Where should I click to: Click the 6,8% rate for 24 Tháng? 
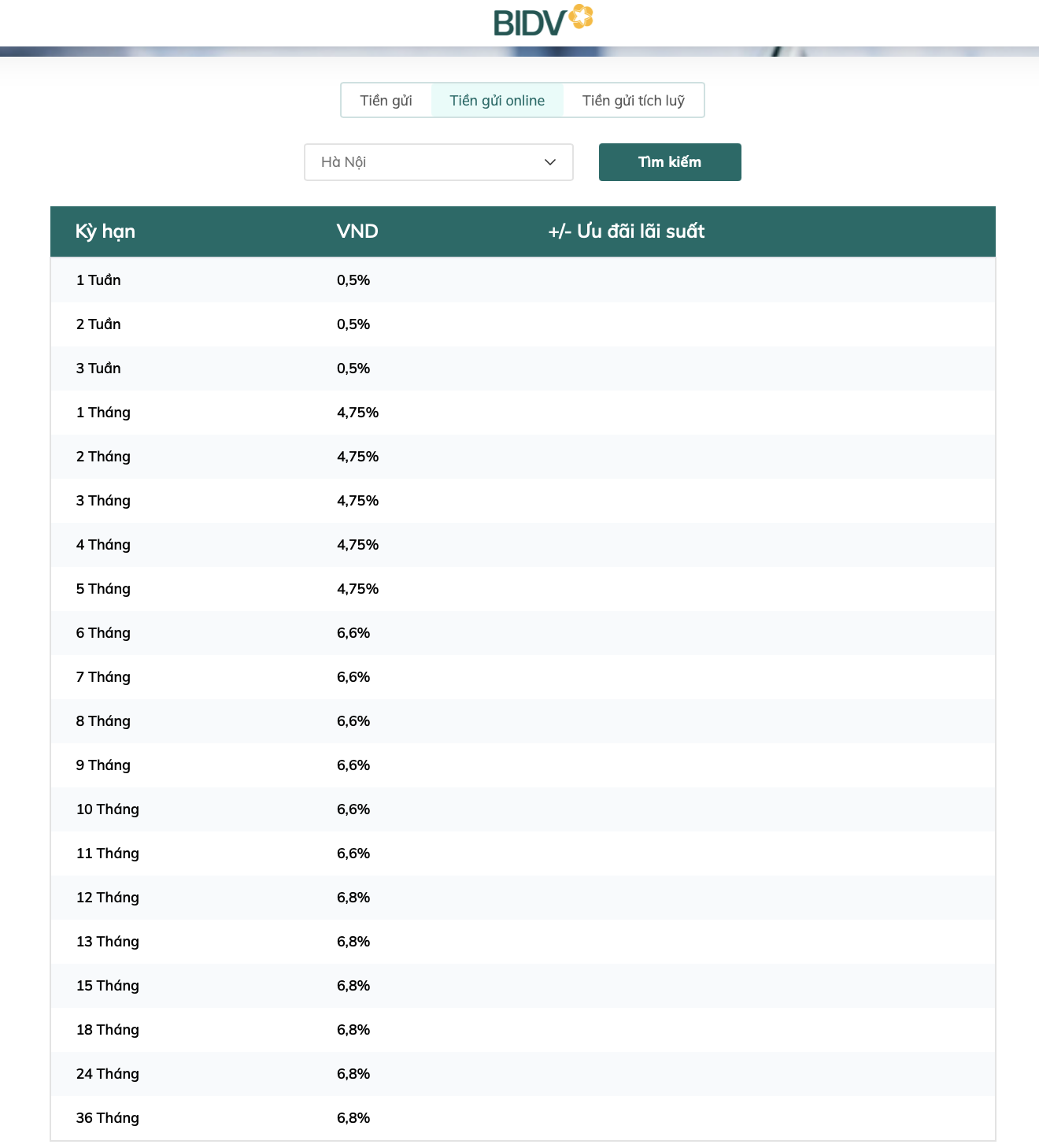353,1074
